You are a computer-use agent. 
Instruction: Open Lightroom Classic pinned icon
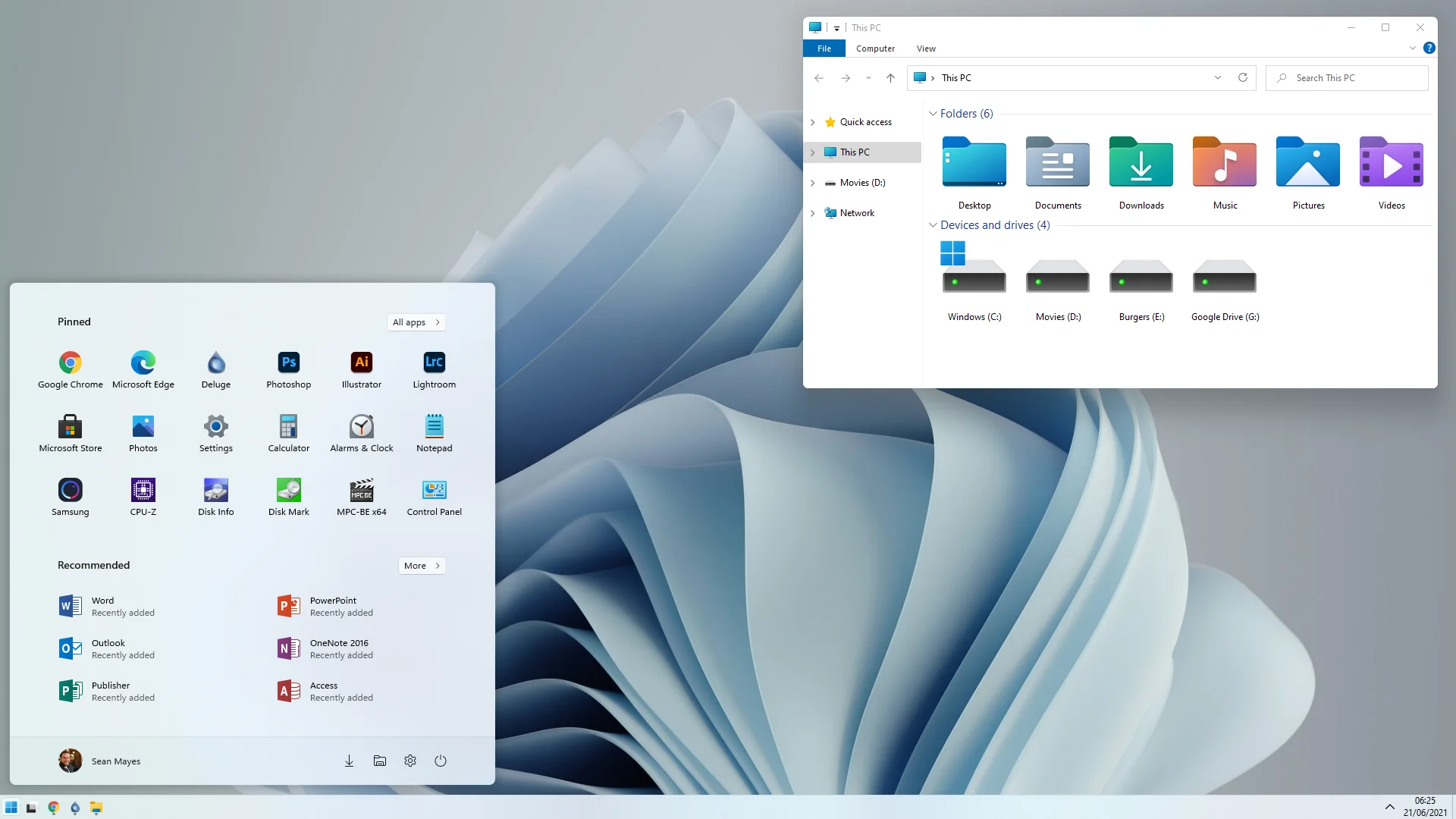click(x=434, y=370)
